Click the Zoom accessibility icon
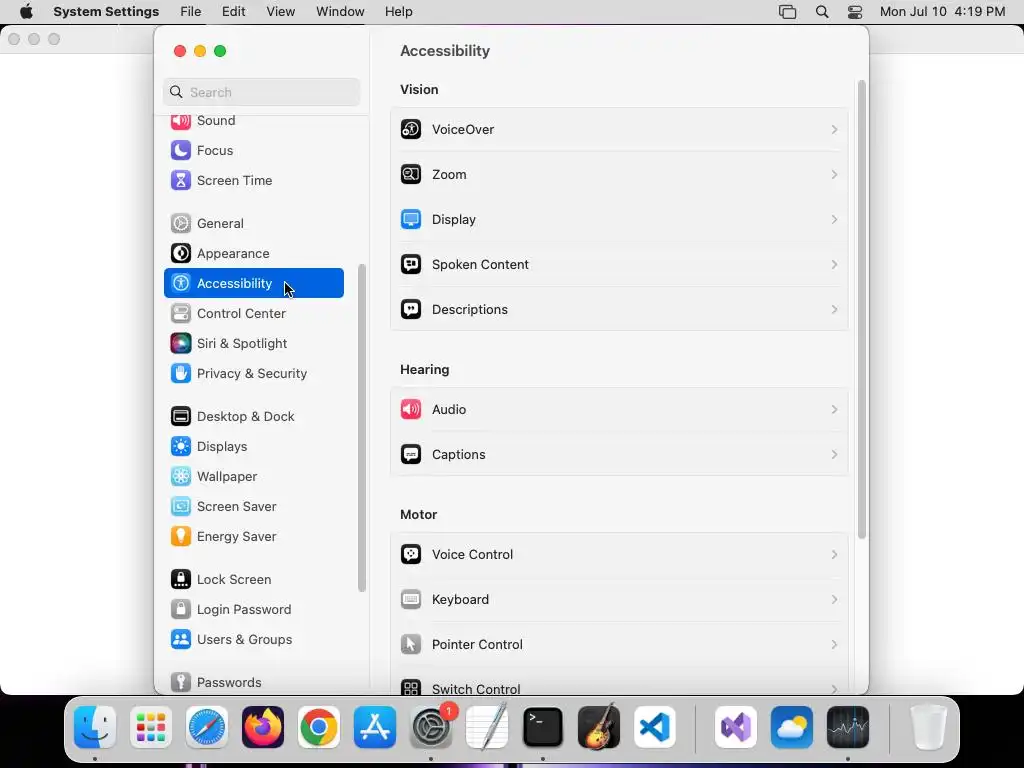Image resolution: width=1024 pixels, height=768 pixels. pyautogui.click(x=411, y=174)
